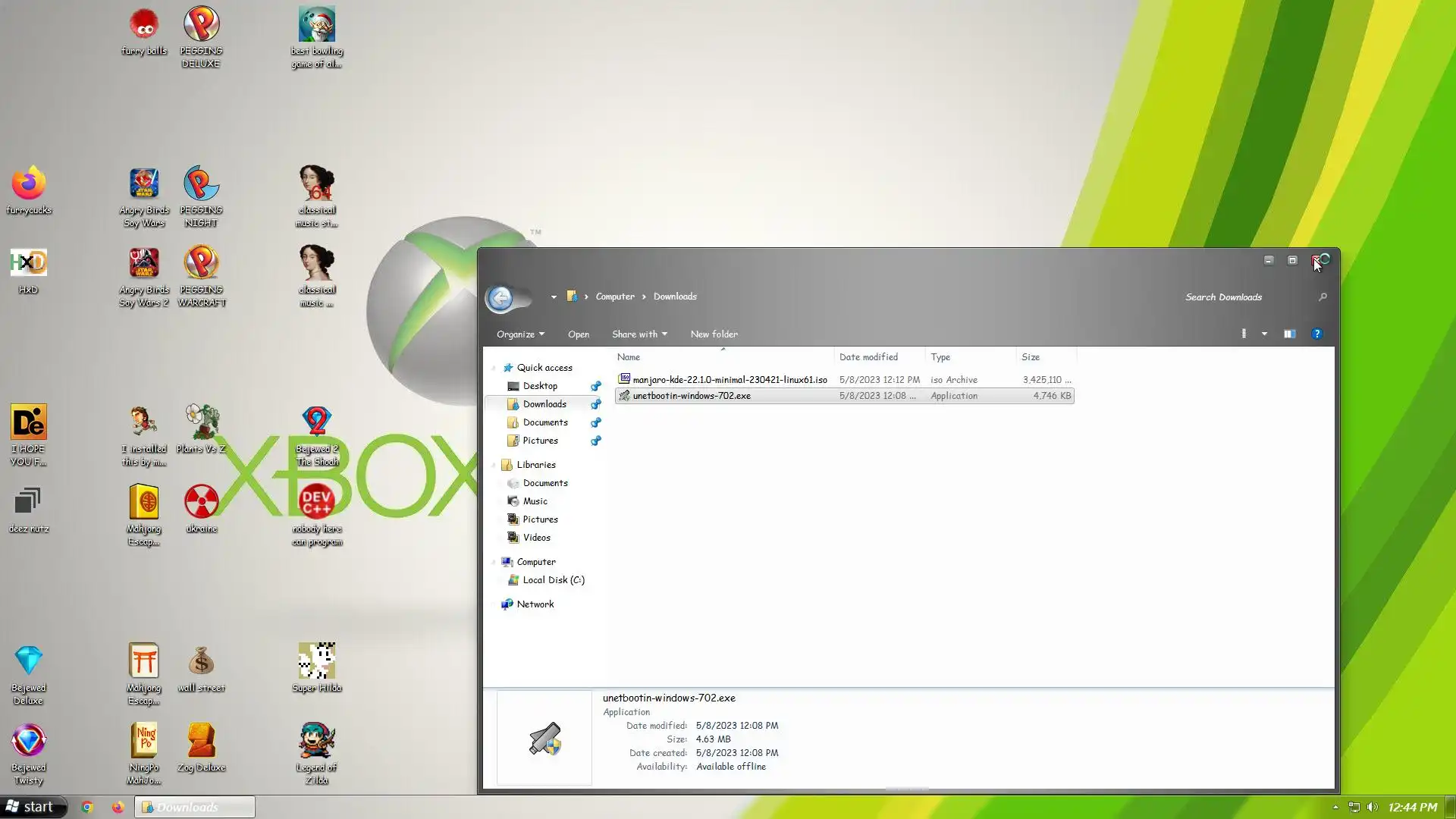Open the view options dropdown arrow

[1264, 334]
